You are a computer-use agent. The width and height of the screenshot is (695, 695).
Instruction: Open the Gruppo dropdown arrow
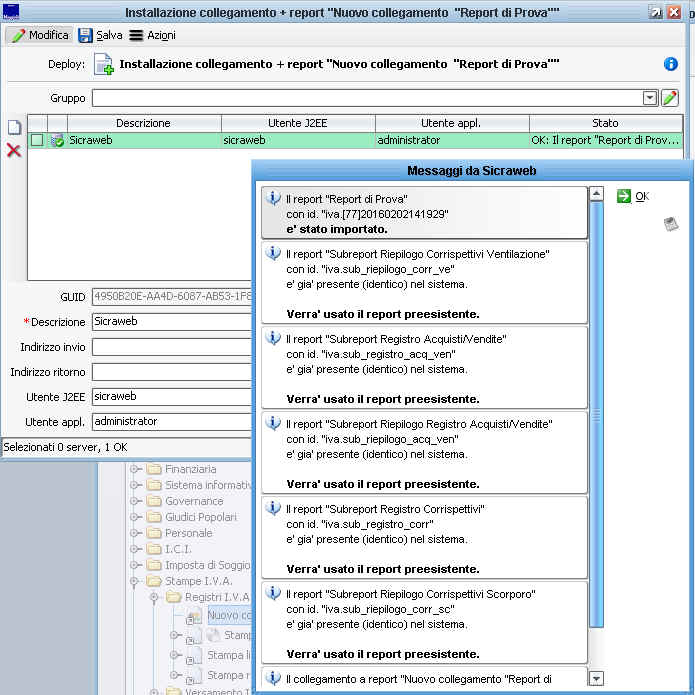point(650,98)
